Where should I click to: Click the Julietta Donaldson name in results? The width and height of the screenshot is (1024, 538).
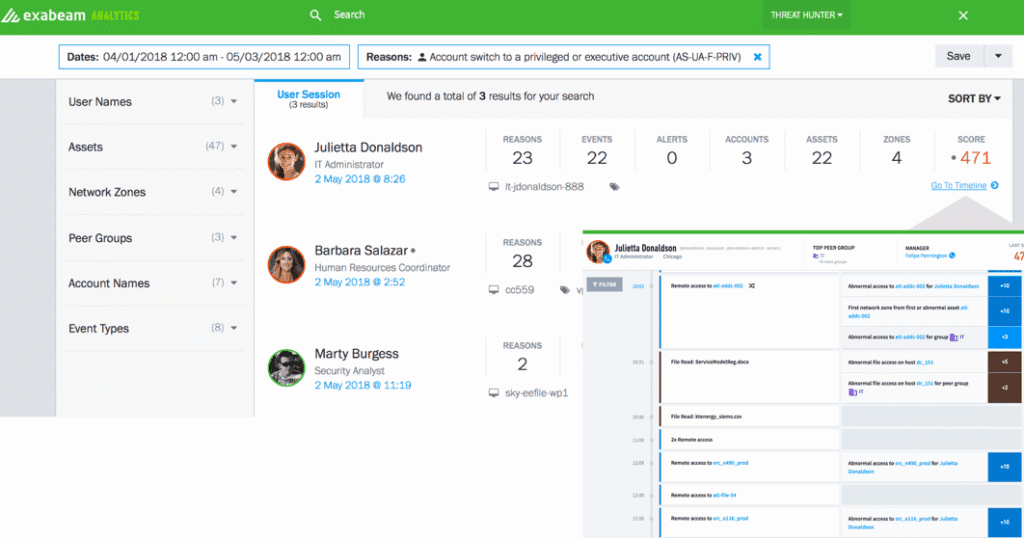(x=368, y=148)
